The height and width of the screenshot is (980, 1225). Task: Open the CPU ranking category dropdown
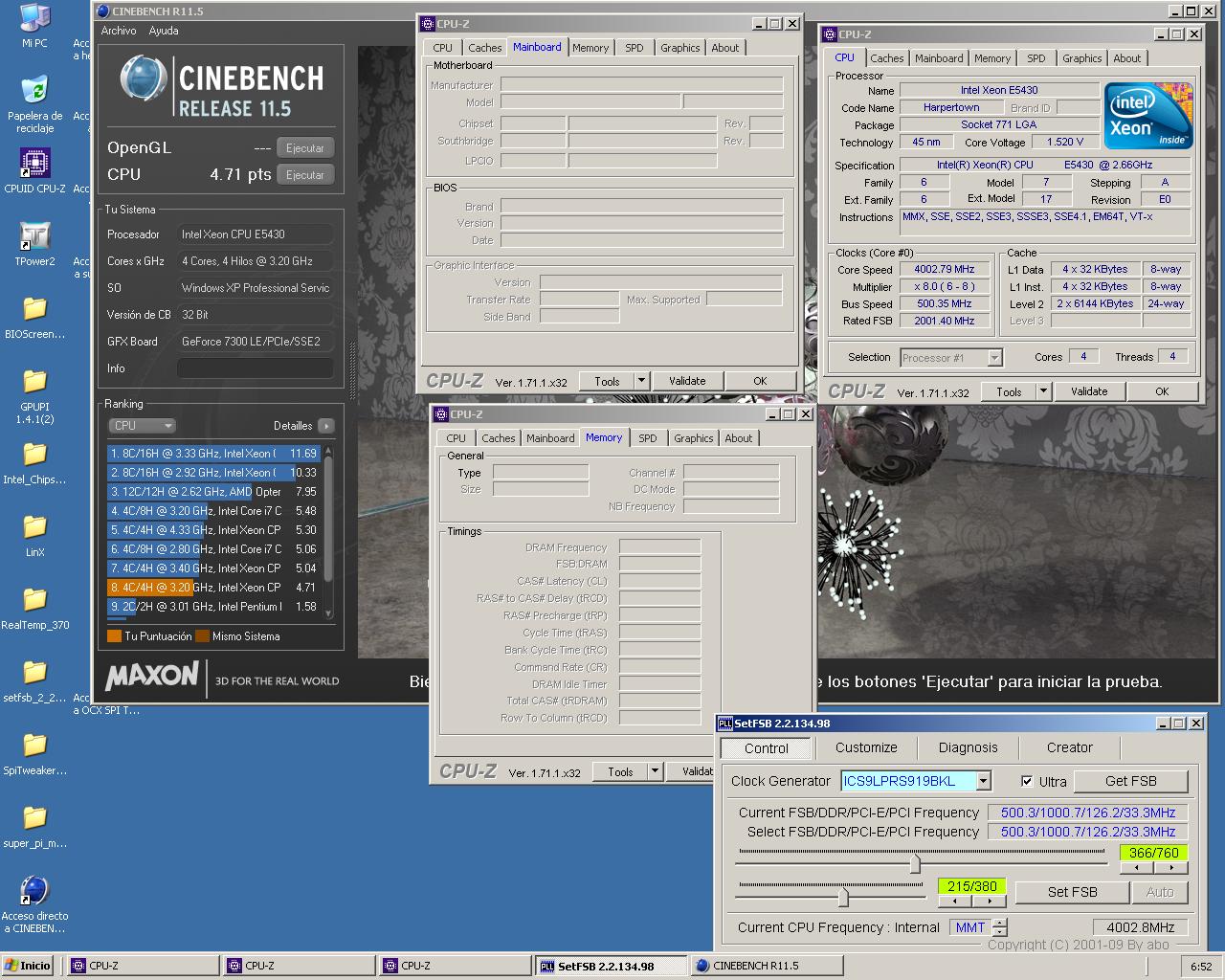[142, 426]
